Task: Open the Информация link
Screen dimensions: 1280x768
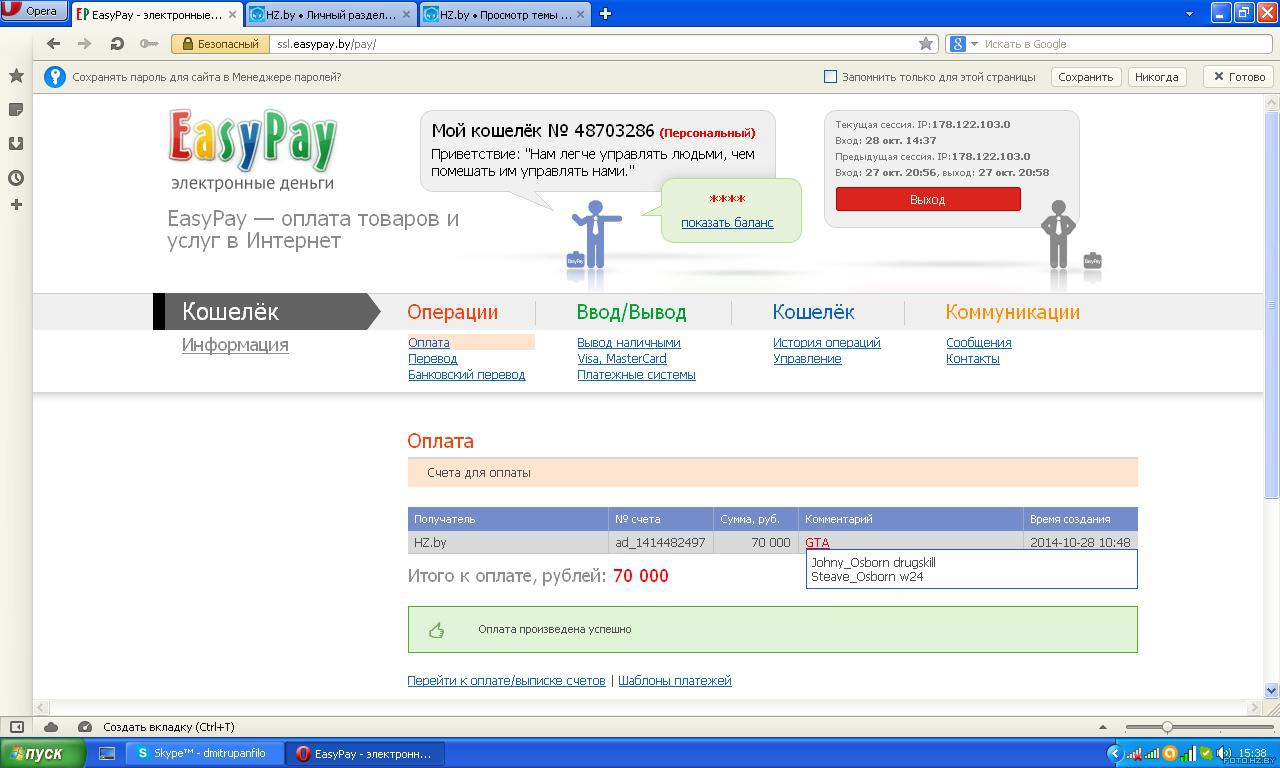Action: 235,345
